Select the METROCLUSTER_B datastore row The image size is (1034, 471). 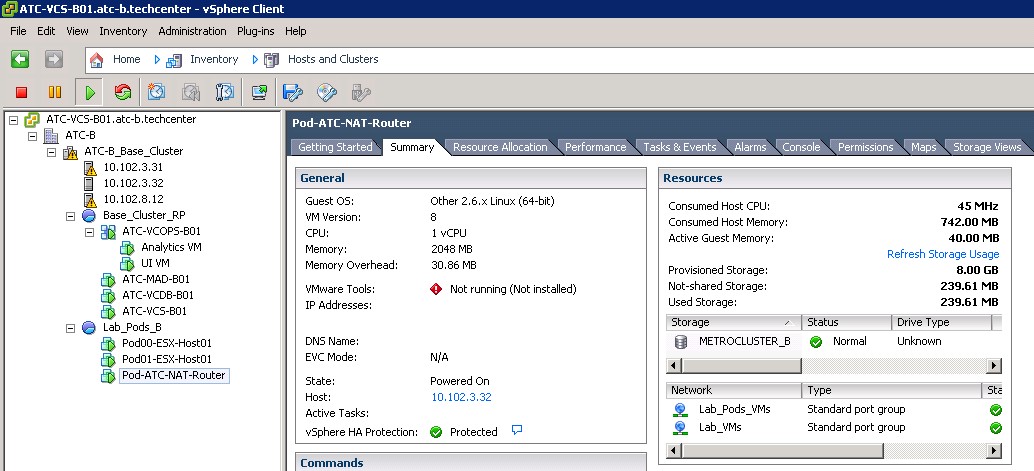[744, 341]
